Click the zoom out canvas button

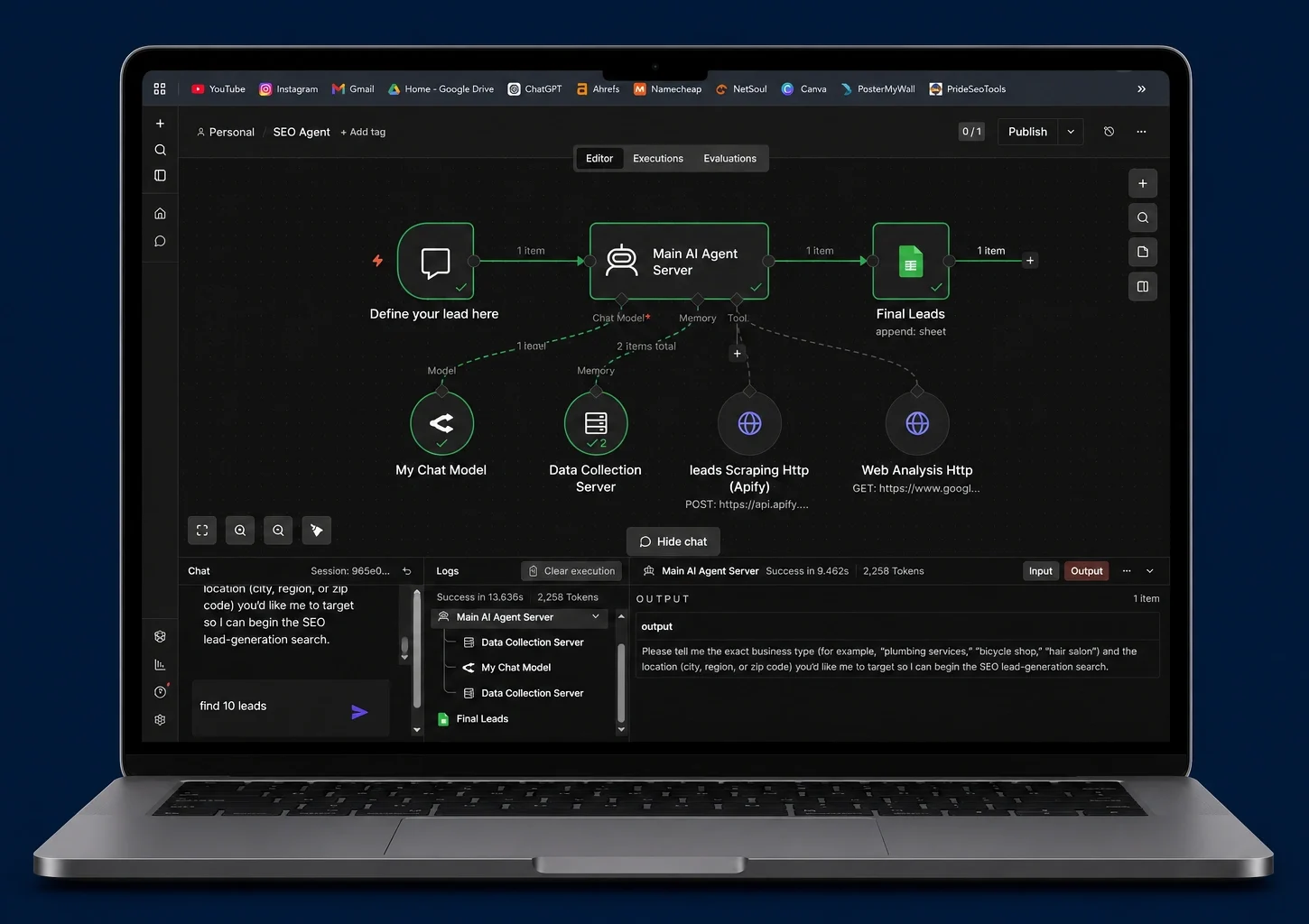click(x=278, y=531)
